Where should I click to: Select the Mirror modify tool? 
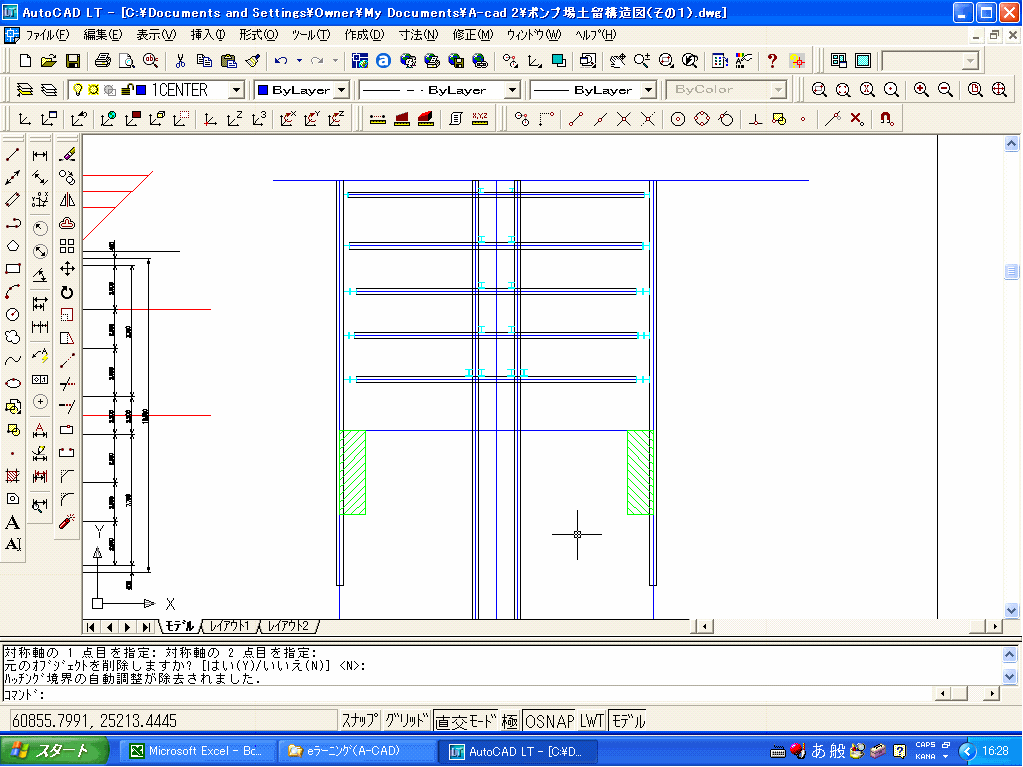pyautogui.click(x=67, y=200)
